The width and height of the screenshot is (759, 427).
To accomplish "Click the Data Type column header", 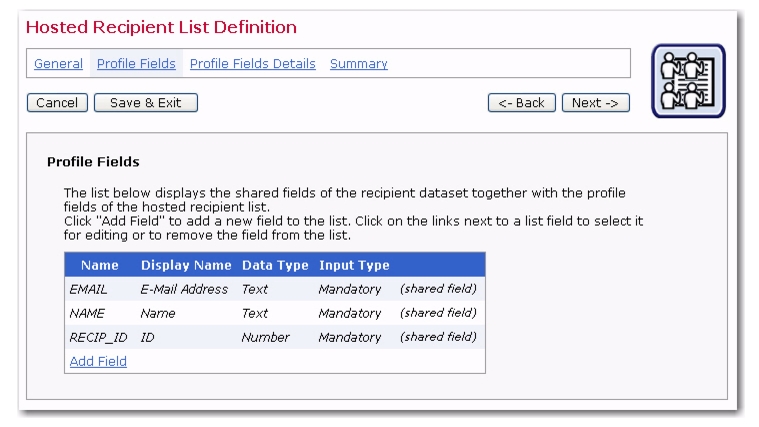I will click(x=275, y=265).
